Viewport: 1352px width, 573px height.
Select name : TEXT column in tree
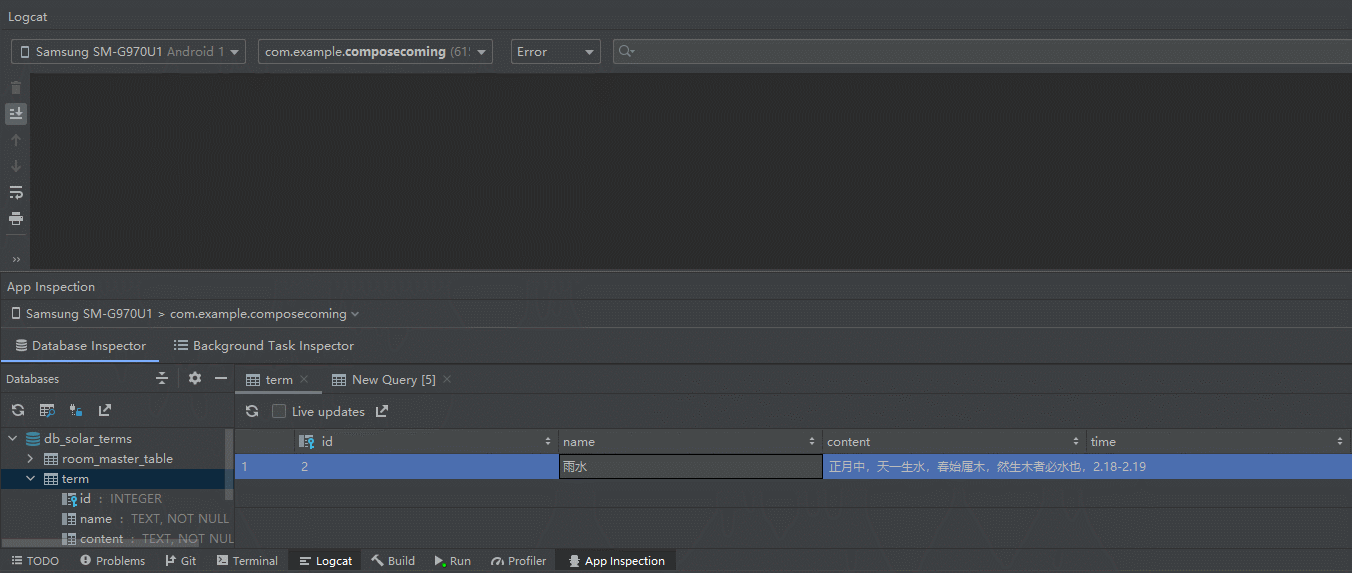[145, 519]
